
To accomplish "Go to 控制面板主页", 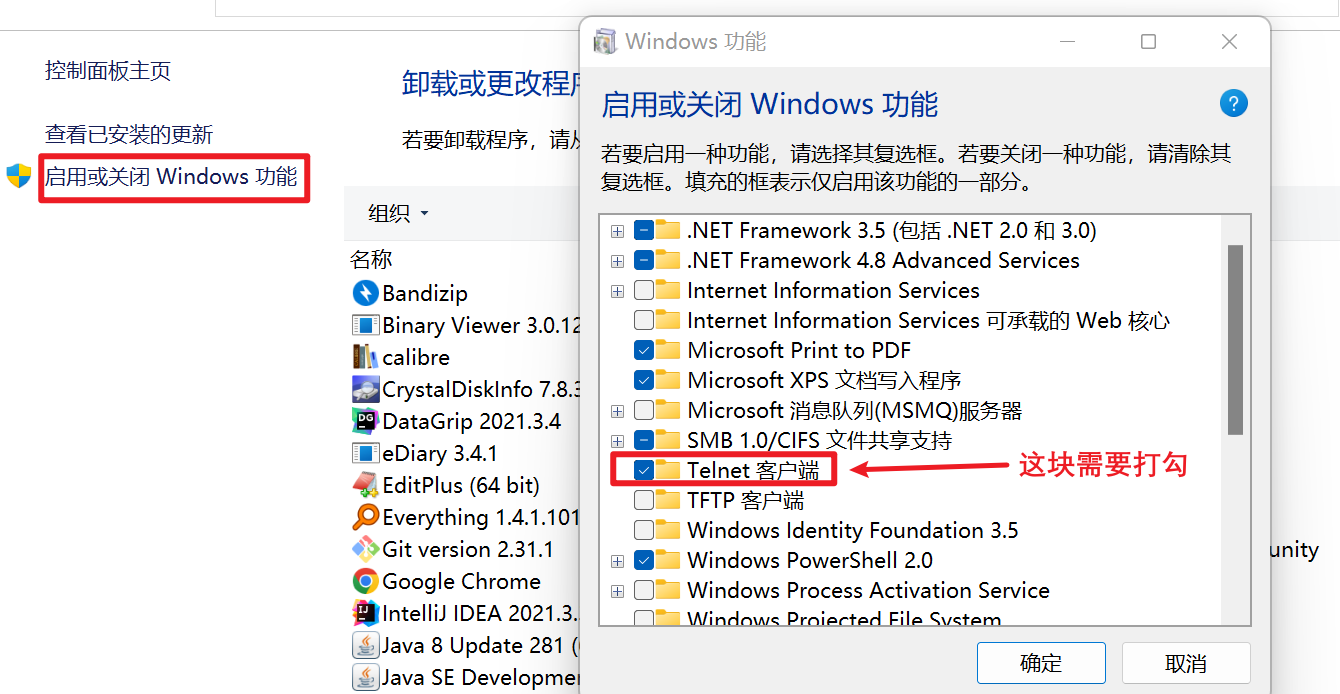I will point(108,71).
